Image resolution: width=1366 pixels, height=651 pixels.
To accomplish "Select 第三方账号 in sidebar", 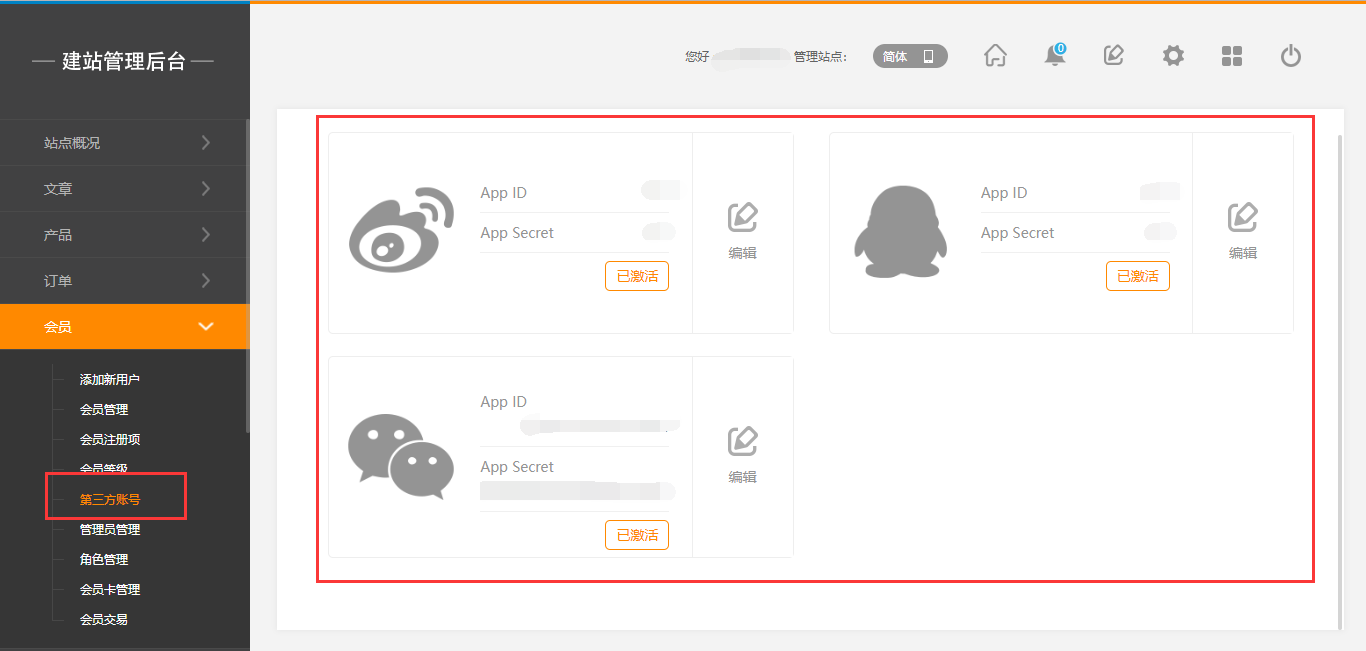I will pos(110,500).
